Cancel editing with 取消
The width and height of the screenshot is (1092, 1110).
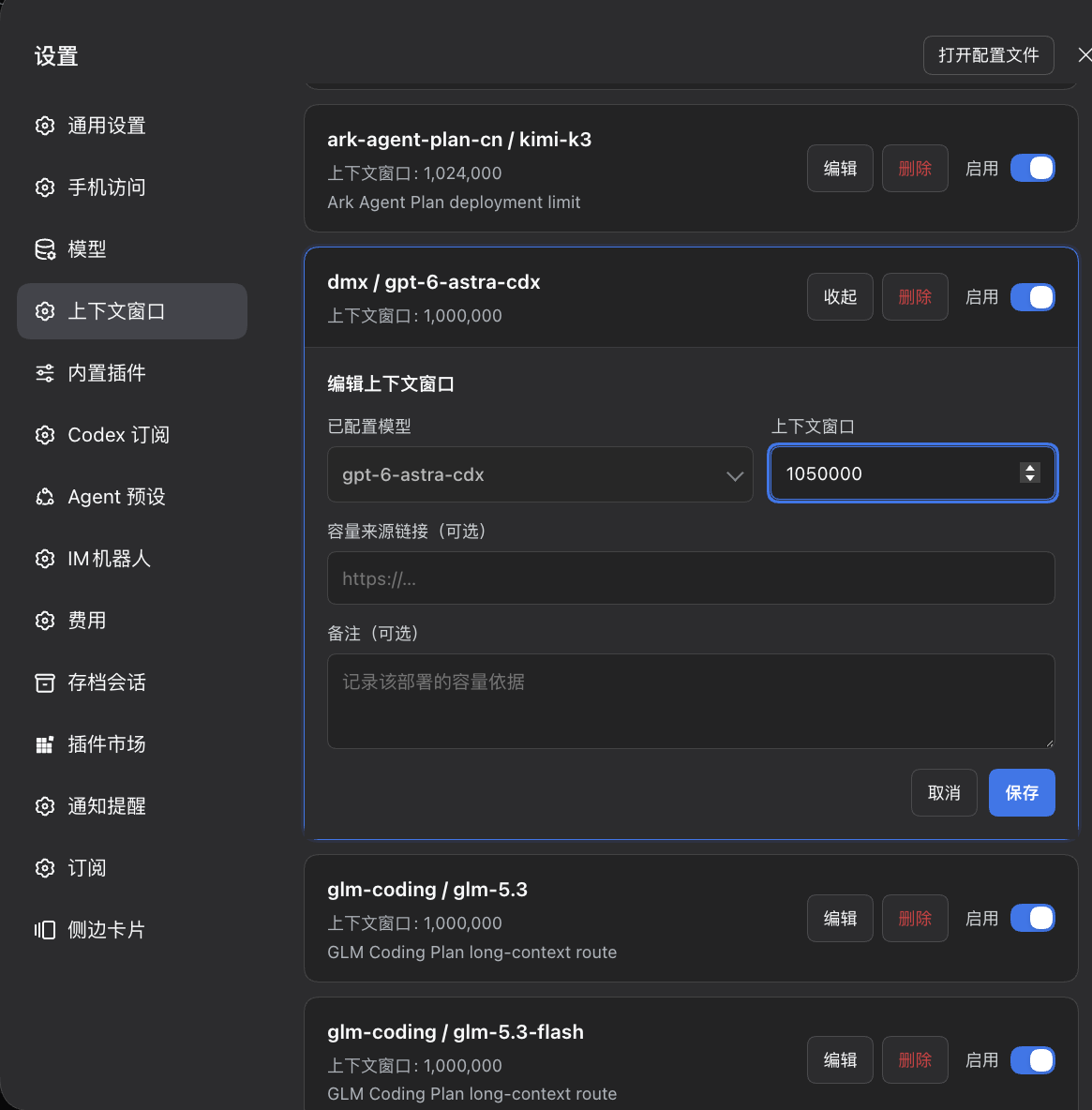[x=944, y=793]
